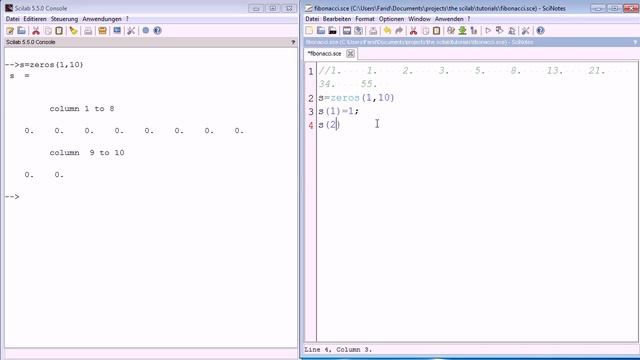Click the console input prompt at the bottom
640x360 pixels.
coord(12,197)
